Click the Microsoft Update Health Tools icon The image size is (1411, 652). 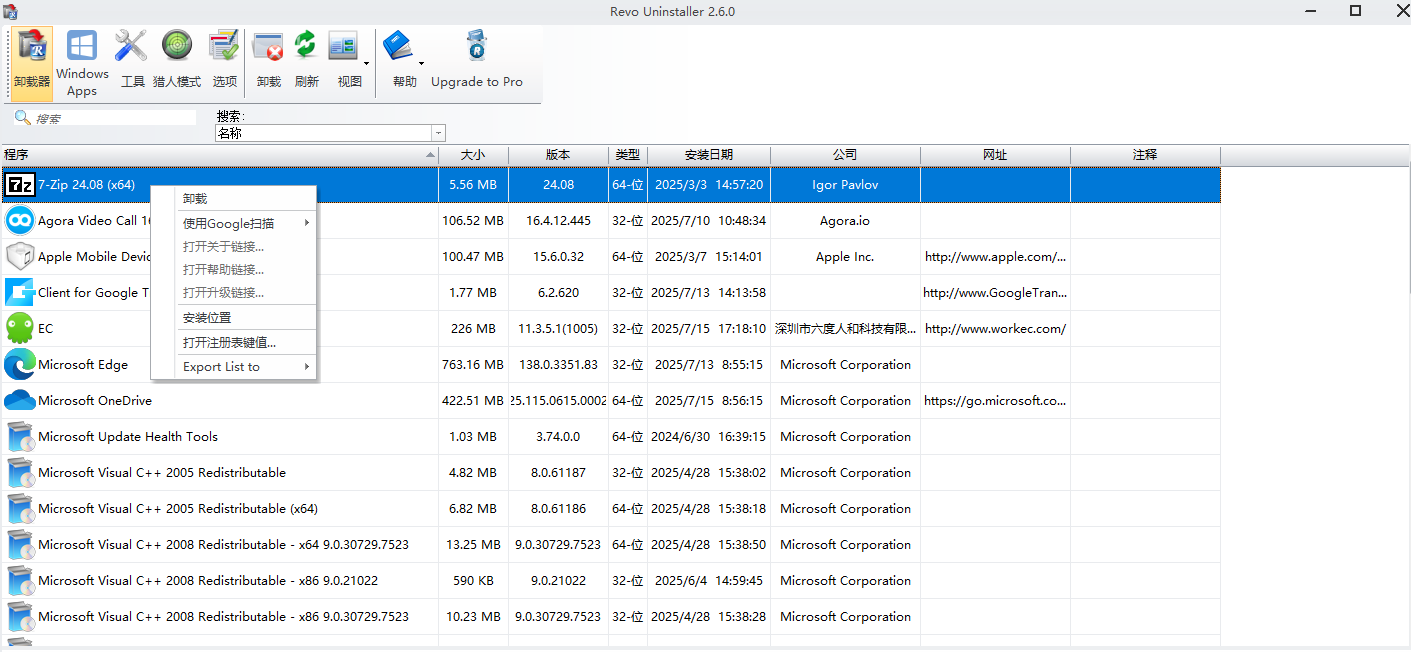tap(20, 437)
